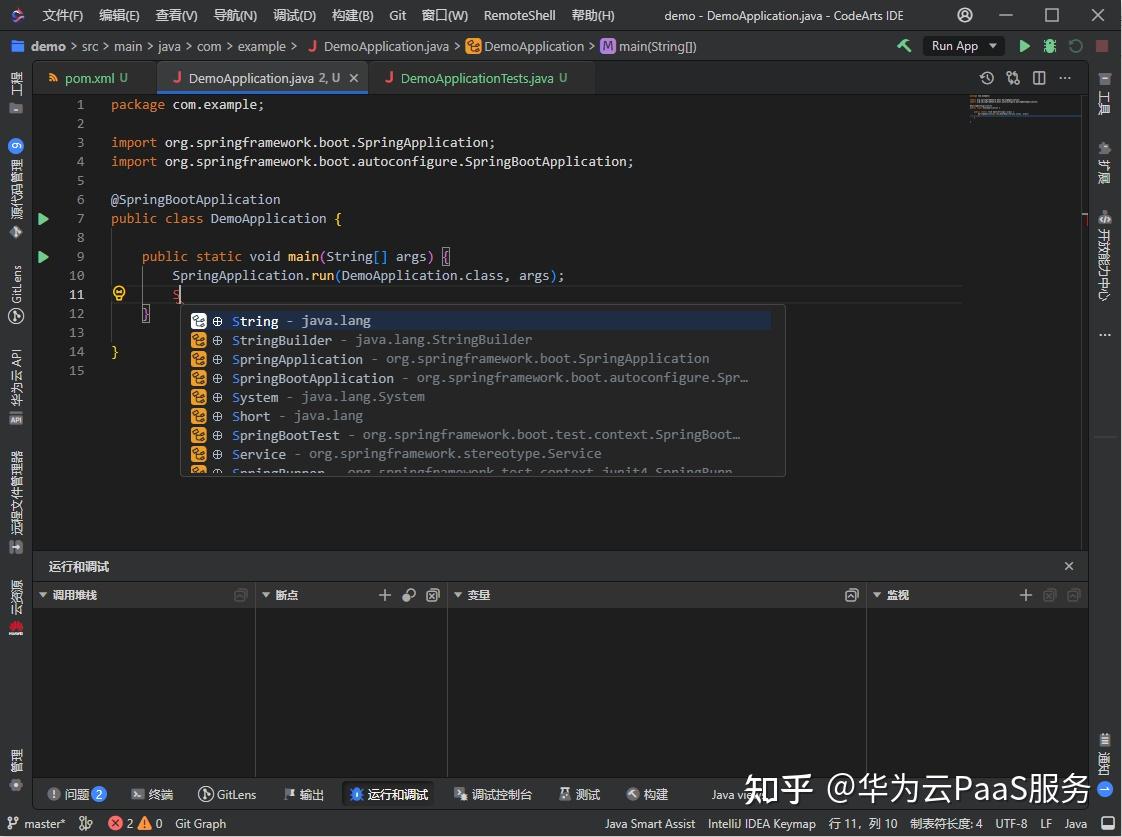The height and width of the screenshot is (837, 1122).
Task: Start debugging with the green bug icon
Action: coord(1049,46)
